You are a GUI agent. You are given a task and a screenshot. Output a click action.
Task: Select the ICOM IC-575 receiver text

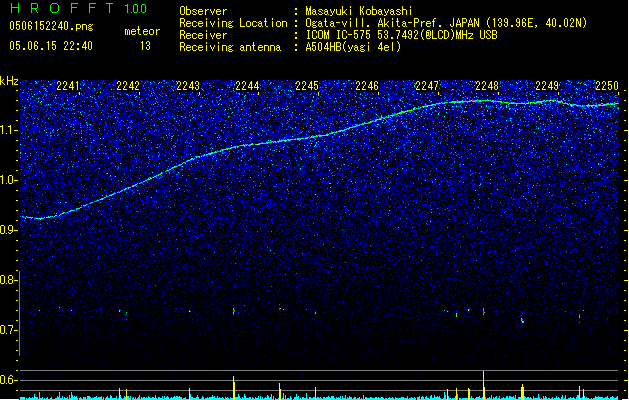[401, 35]
